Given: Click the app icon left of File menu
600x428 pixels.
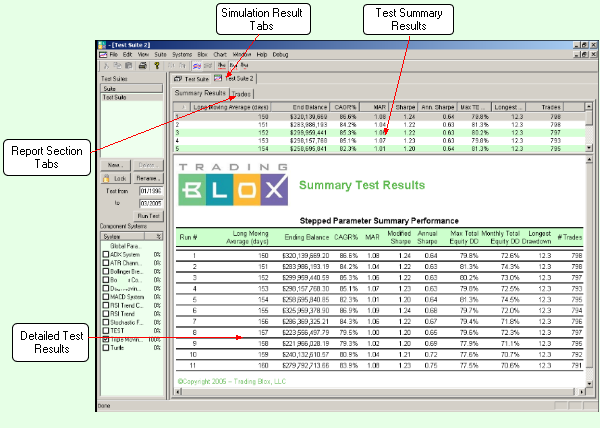Looking at the screenshot, I should click(x=103, y=55).
